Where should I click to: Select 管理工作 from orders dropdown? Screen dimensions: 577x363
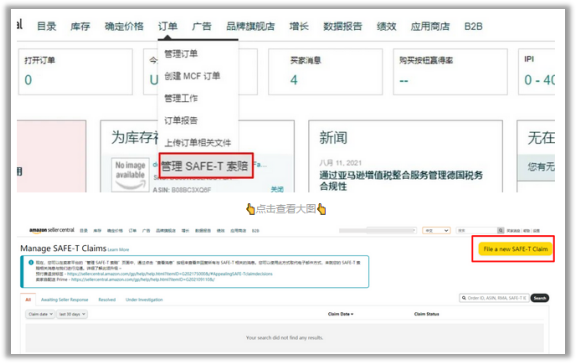(181, 98)
